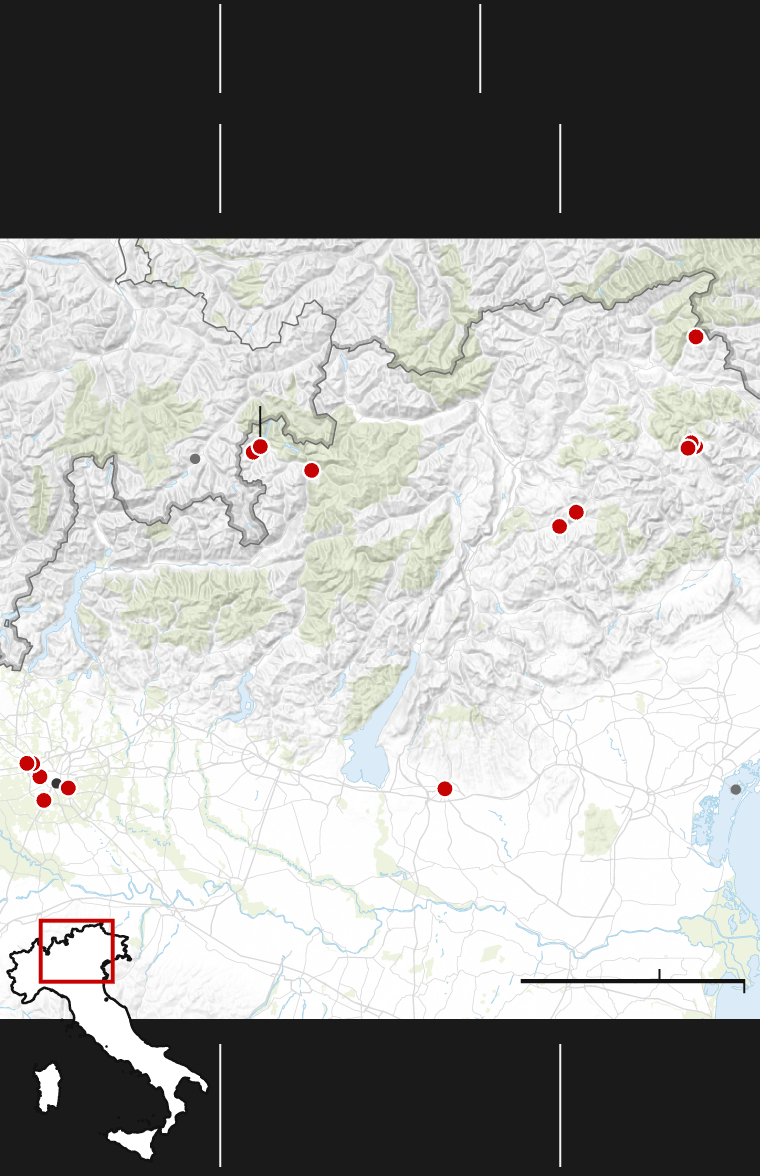The image size is (760, 1176).
Task: Click the upper red marker of the central-east pair
Action: pyautogui.click(x=576, y=512)
